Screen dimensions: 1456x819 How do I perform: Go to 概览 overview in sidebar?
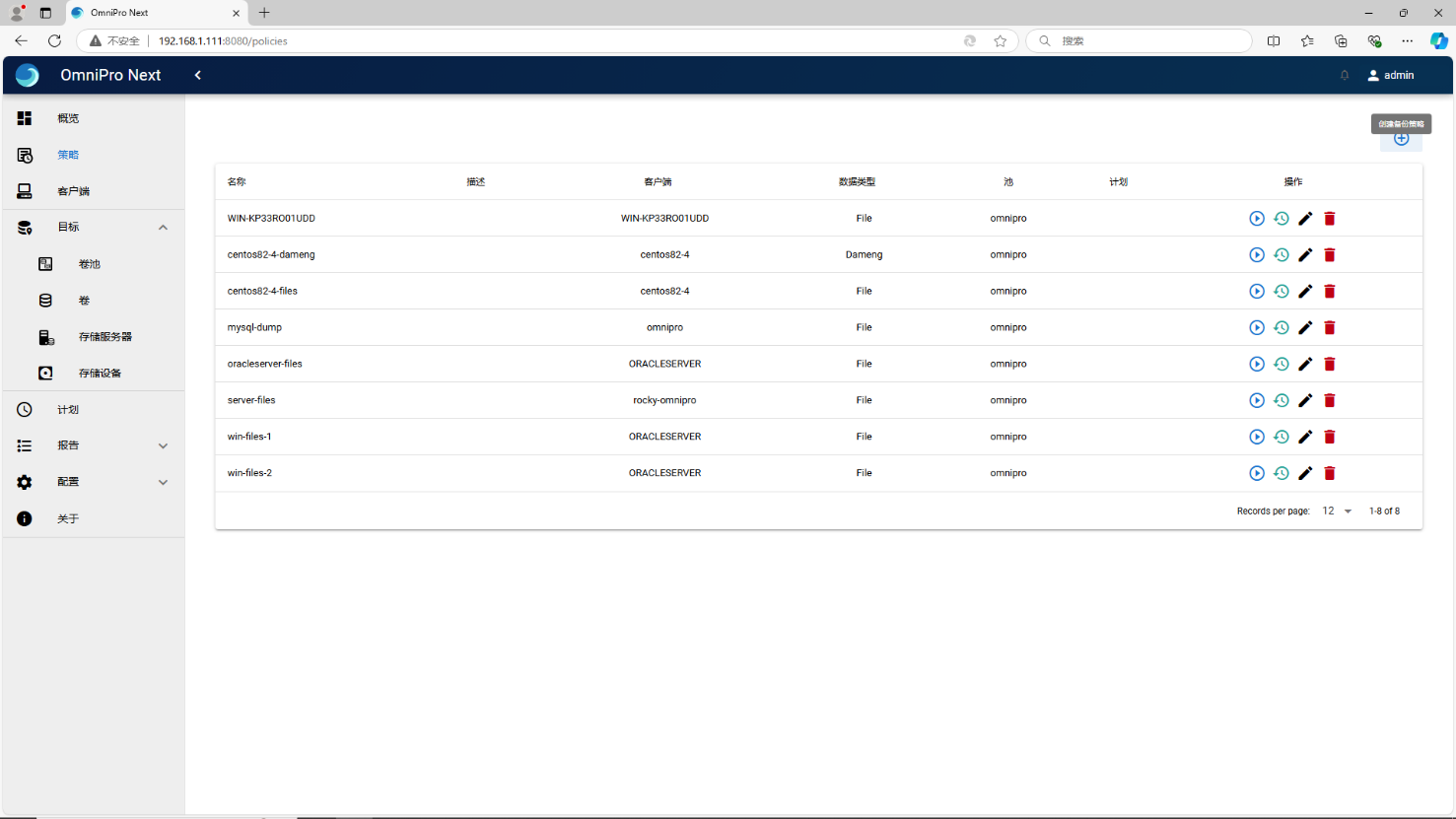(68, 118)
